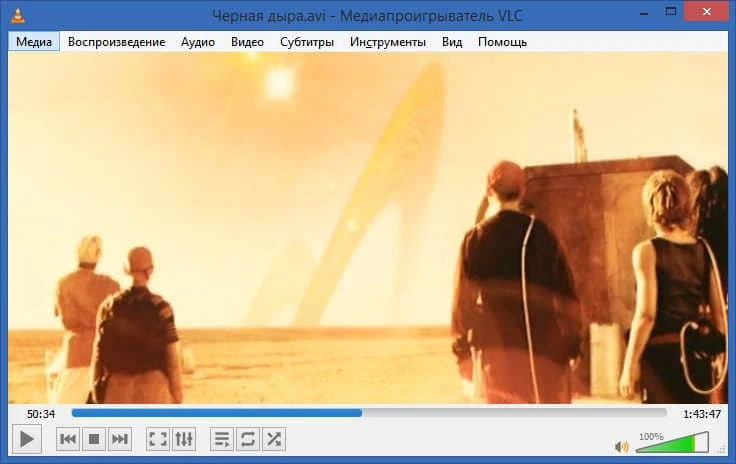Screen dimensions: 736x464
Task: Minimize the VLC player window
Action: 644,12
